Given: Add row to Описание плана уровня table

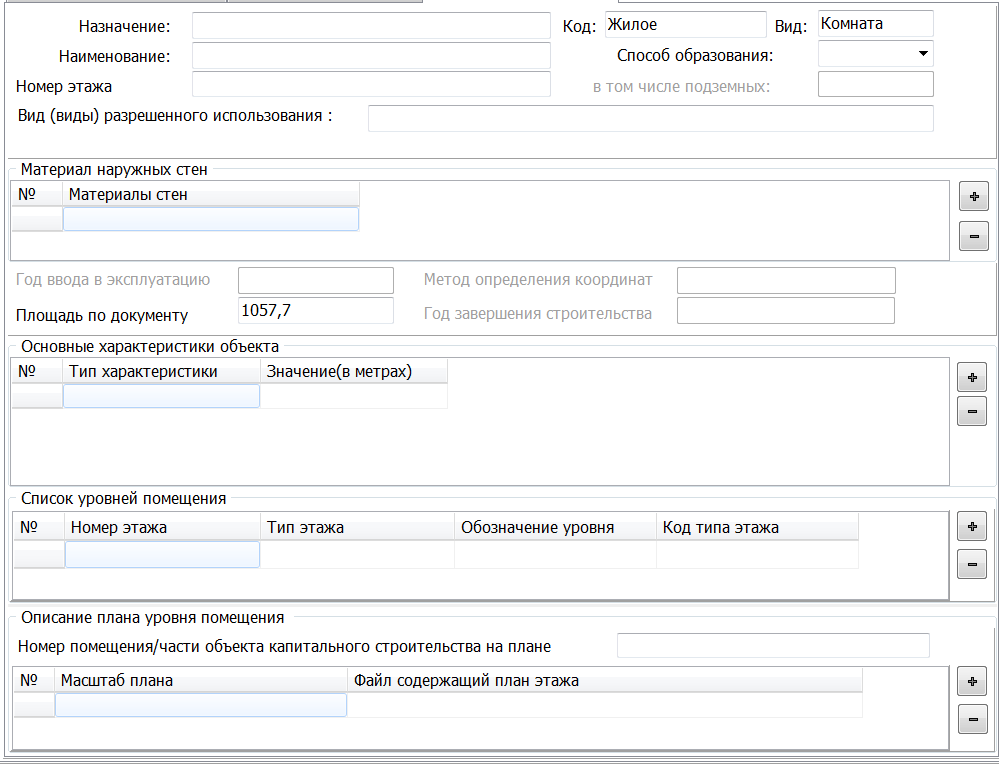Looking at the screenshot, I should pyautogui.click(x=971, y=682).
